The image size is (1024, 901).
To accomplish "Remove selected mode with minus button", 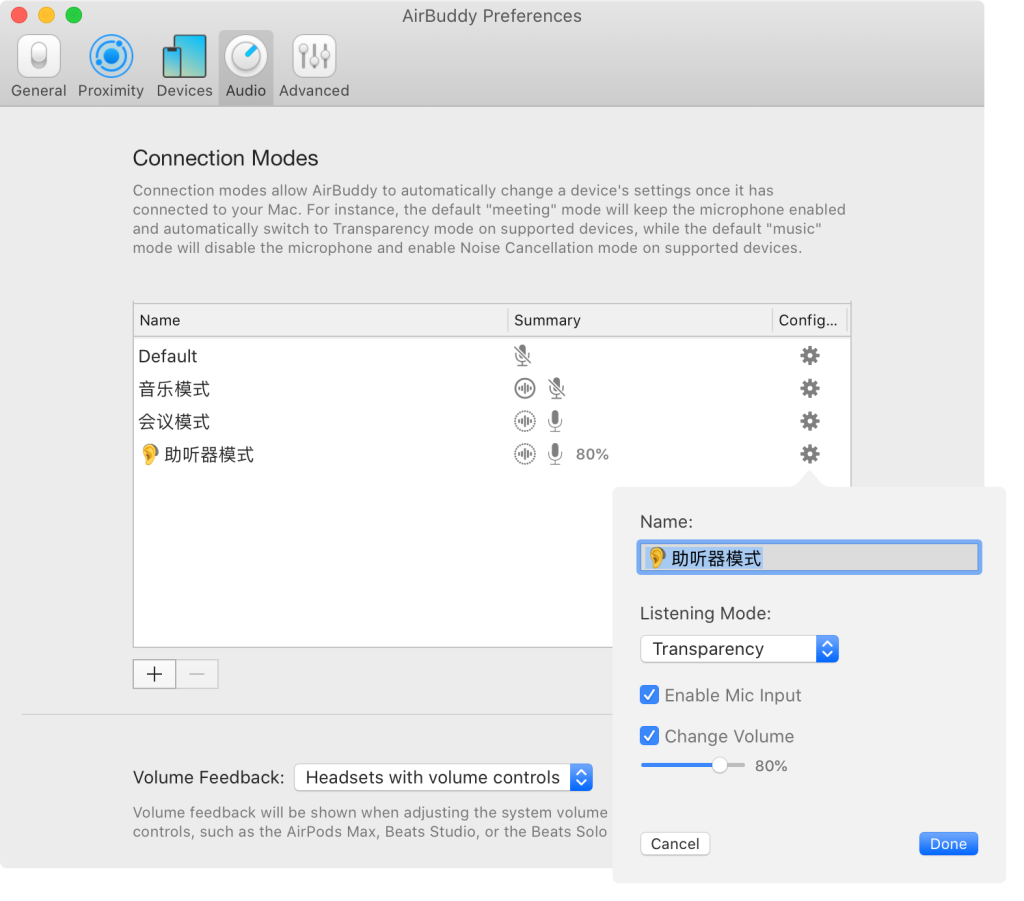I will point(197,674).
